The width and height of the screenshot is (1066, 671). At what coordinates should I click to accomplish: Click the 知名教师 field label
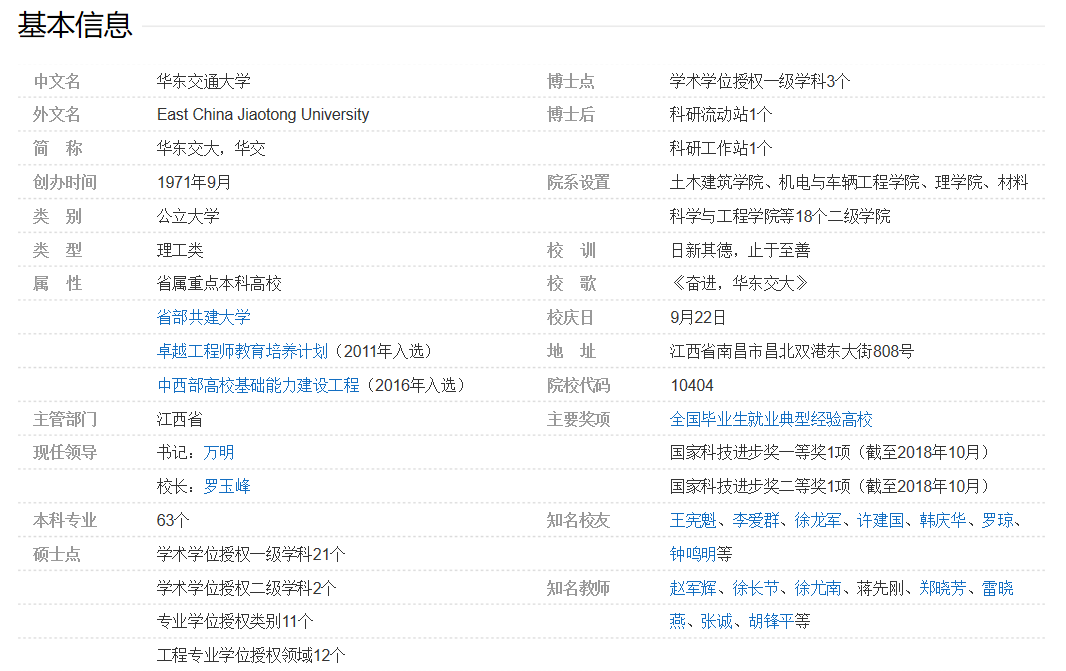click(578, 588)
